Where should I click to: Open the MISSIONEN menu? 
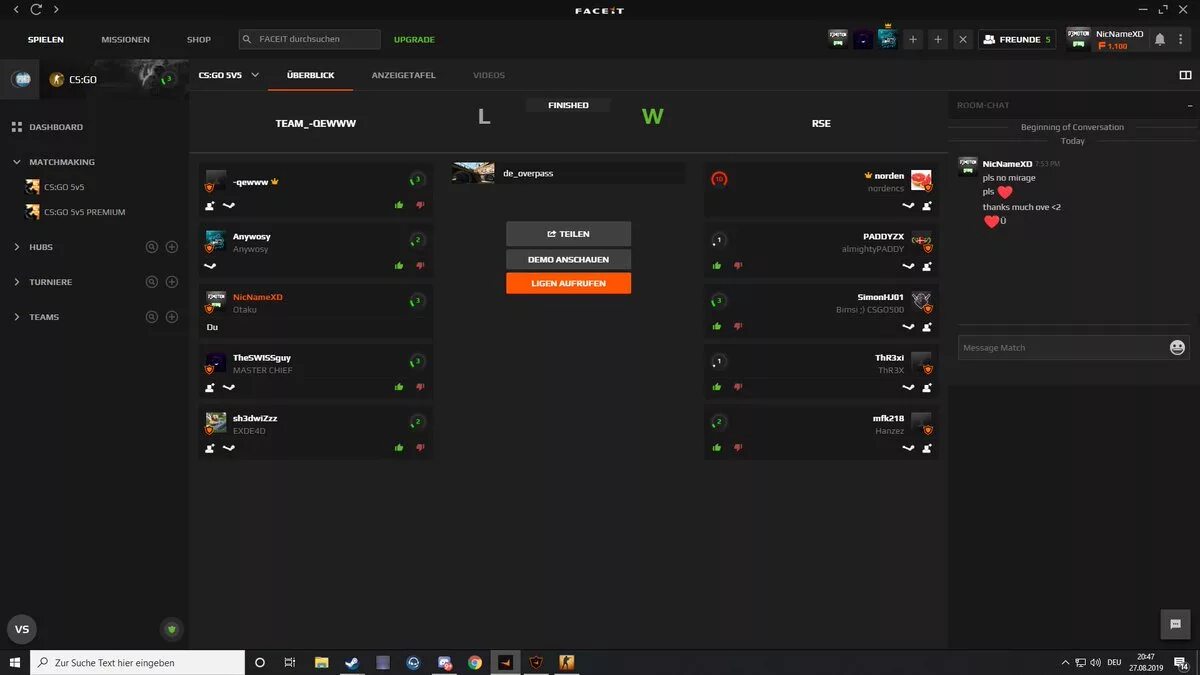pyautogui.click(x=125, y=39)
